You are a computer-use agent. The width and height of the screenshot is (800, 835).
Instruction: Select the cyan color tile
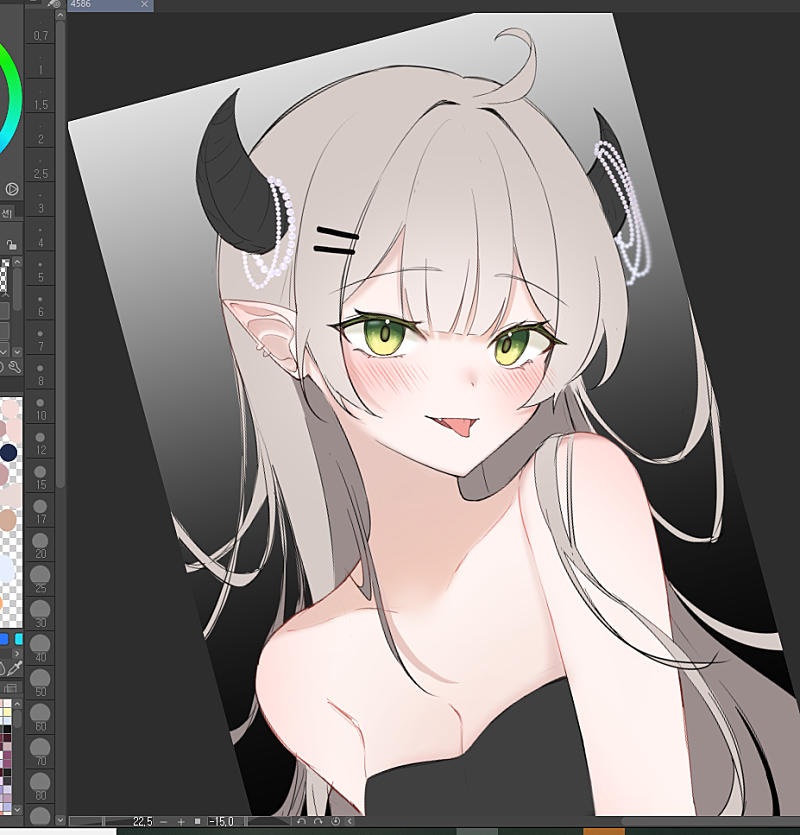click(19, 638)
